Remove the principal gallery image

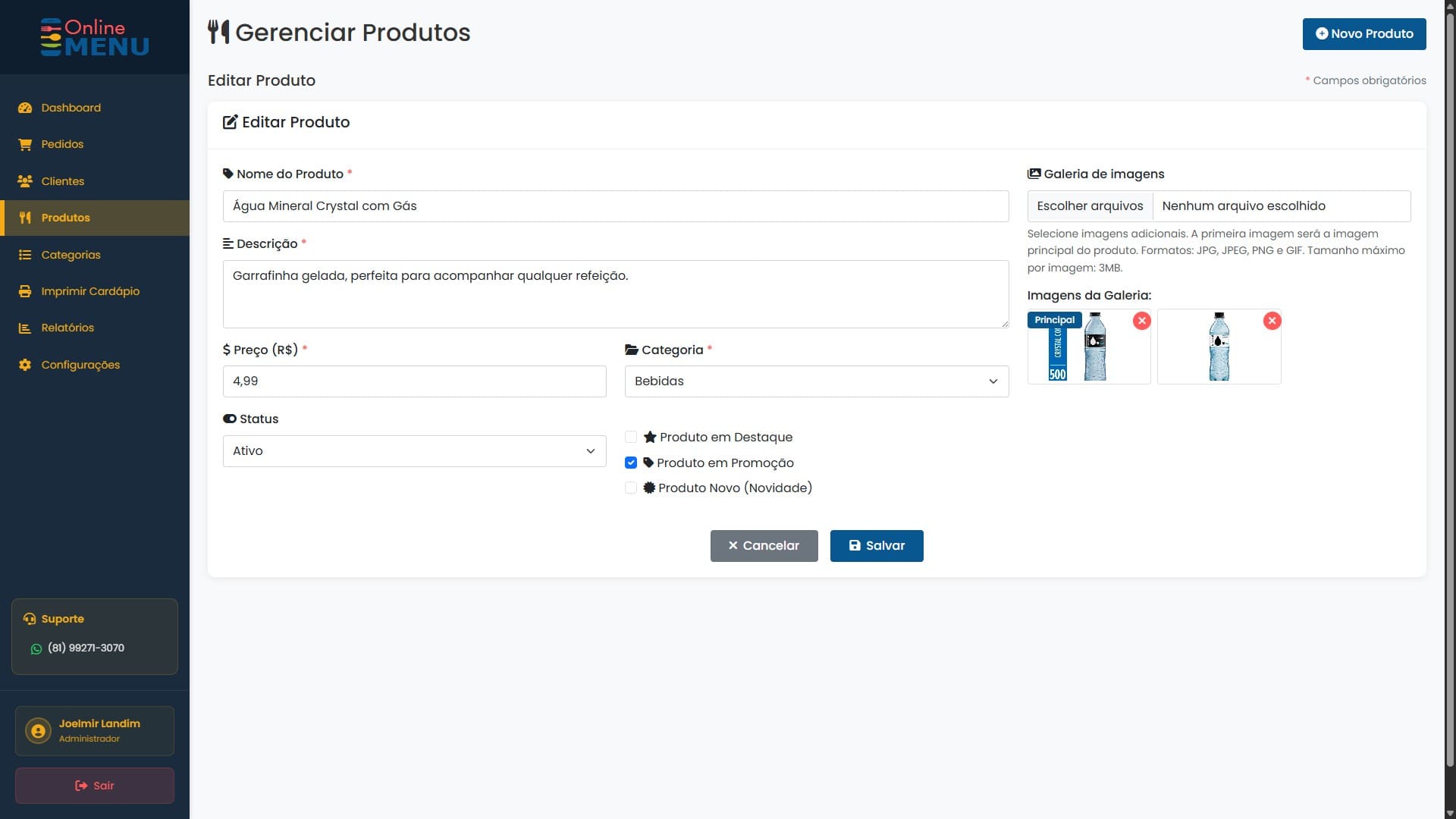[x=1142, y=320]
